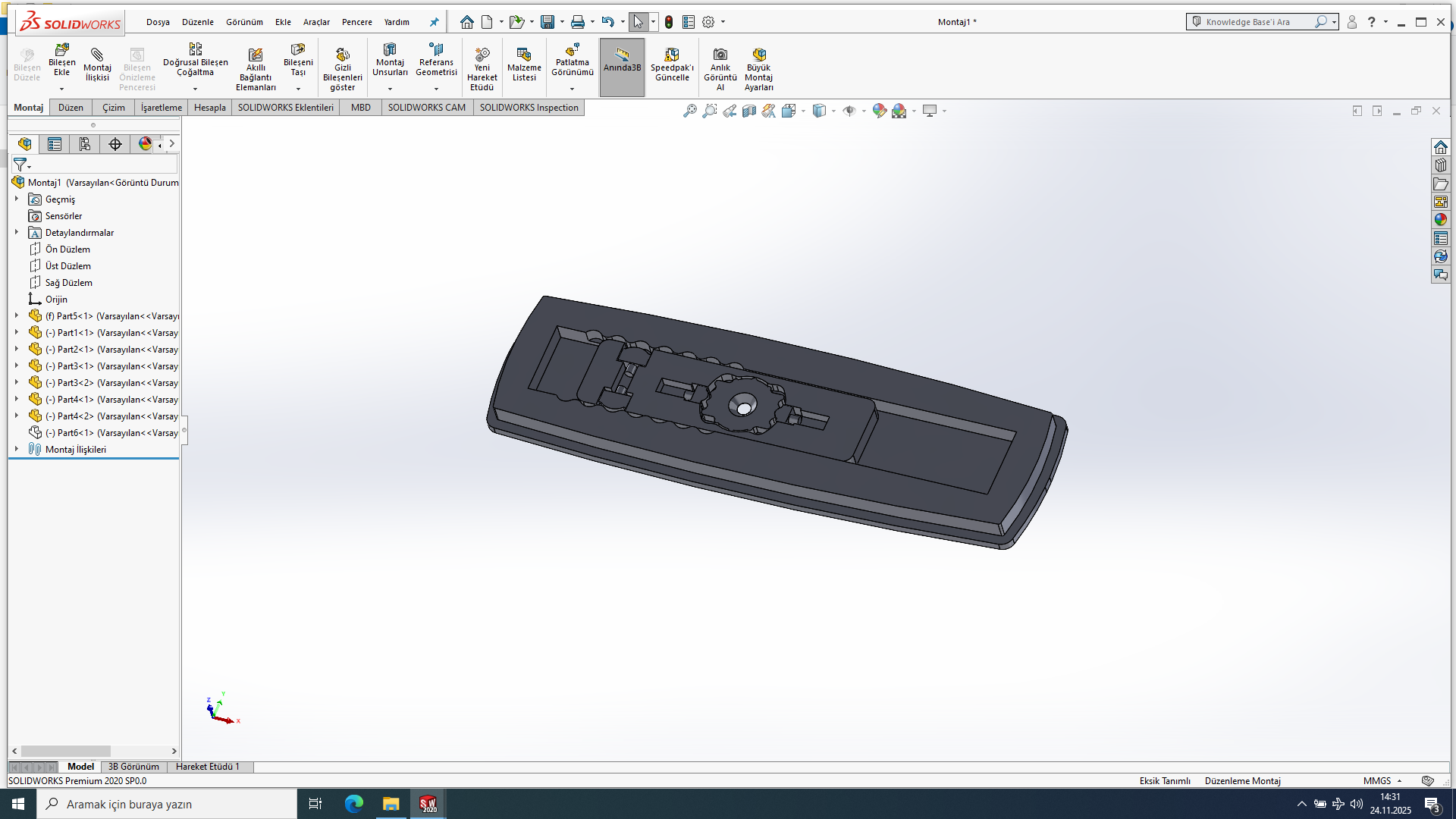1456x819 pixels.
Task: Click Speedpak'ı Güncelle icon
Action: (672, 55)
